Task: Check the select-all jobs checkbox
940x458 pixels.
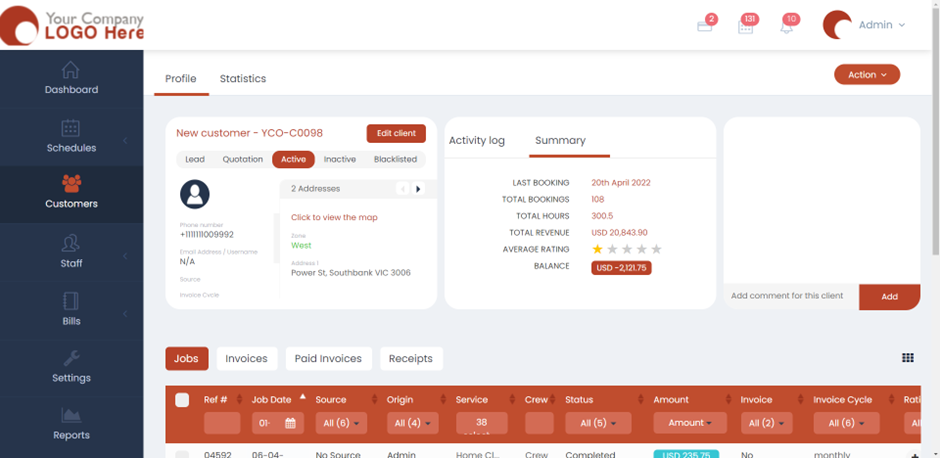Action: 182,400
